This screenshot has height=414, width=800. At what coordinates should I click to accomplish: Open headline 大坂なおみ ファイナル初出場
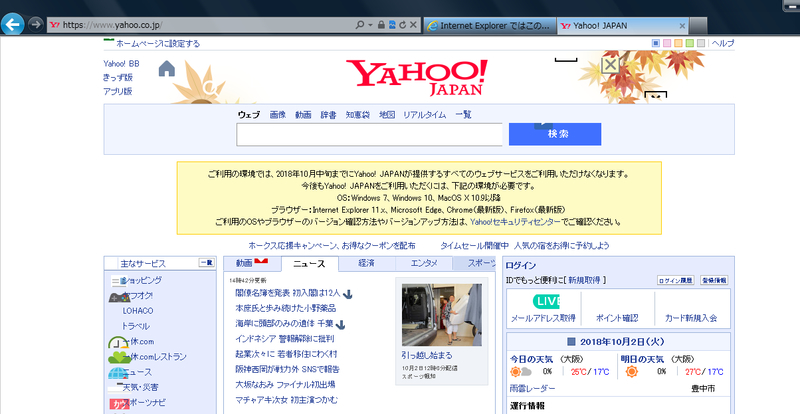[x=285, y=384]
